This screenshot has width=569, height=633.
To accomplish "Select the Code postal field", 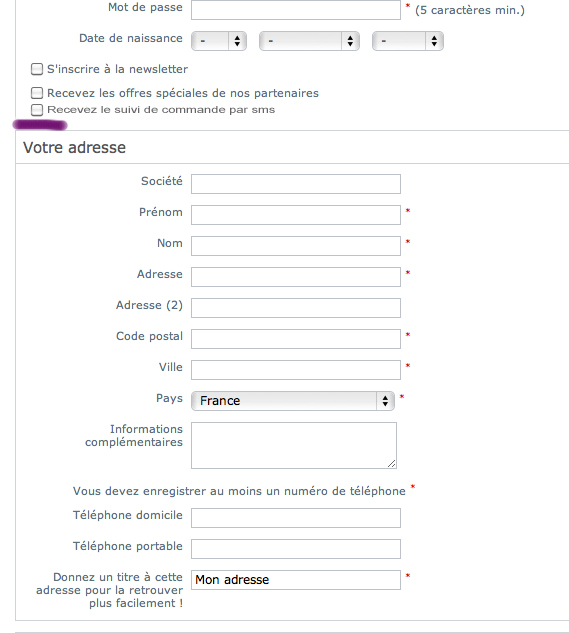I will (x=296, y=339).
